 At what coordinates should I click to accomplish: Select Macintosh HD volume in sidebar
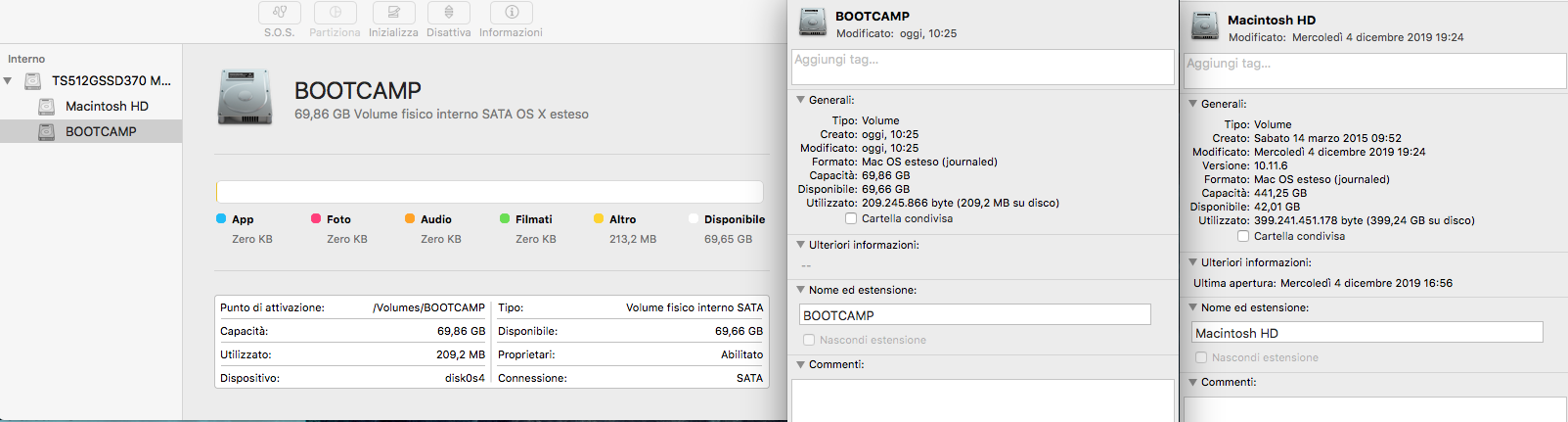[91, 106]
